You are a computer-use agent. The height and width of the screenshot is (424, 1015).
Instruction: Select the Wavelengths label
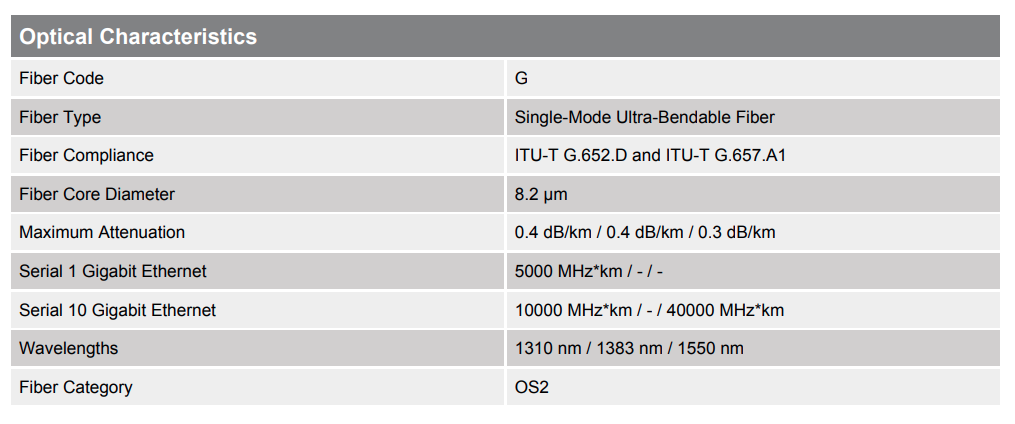tap(68, 348)
